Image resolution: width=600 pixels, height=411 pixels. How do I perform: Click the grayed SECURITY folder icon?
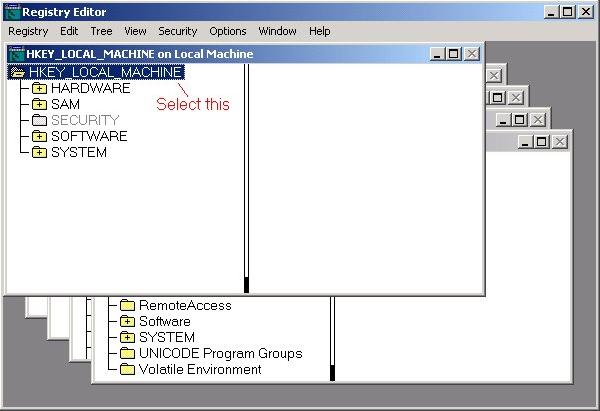tap(39, 121)
